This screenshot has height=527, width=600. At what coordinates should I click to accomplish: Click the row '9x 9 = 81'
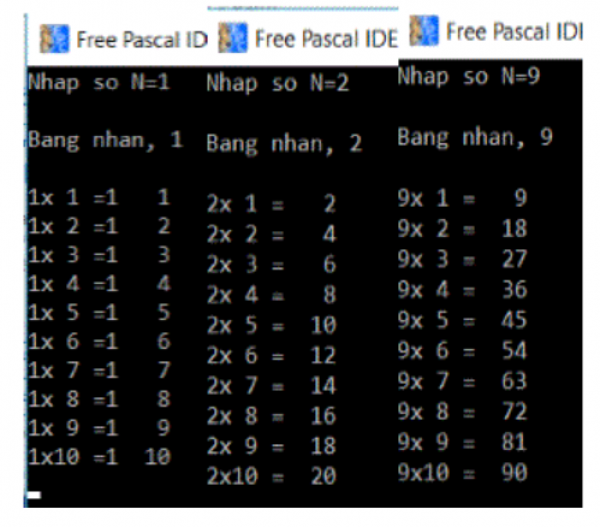[x=463, y=442]
